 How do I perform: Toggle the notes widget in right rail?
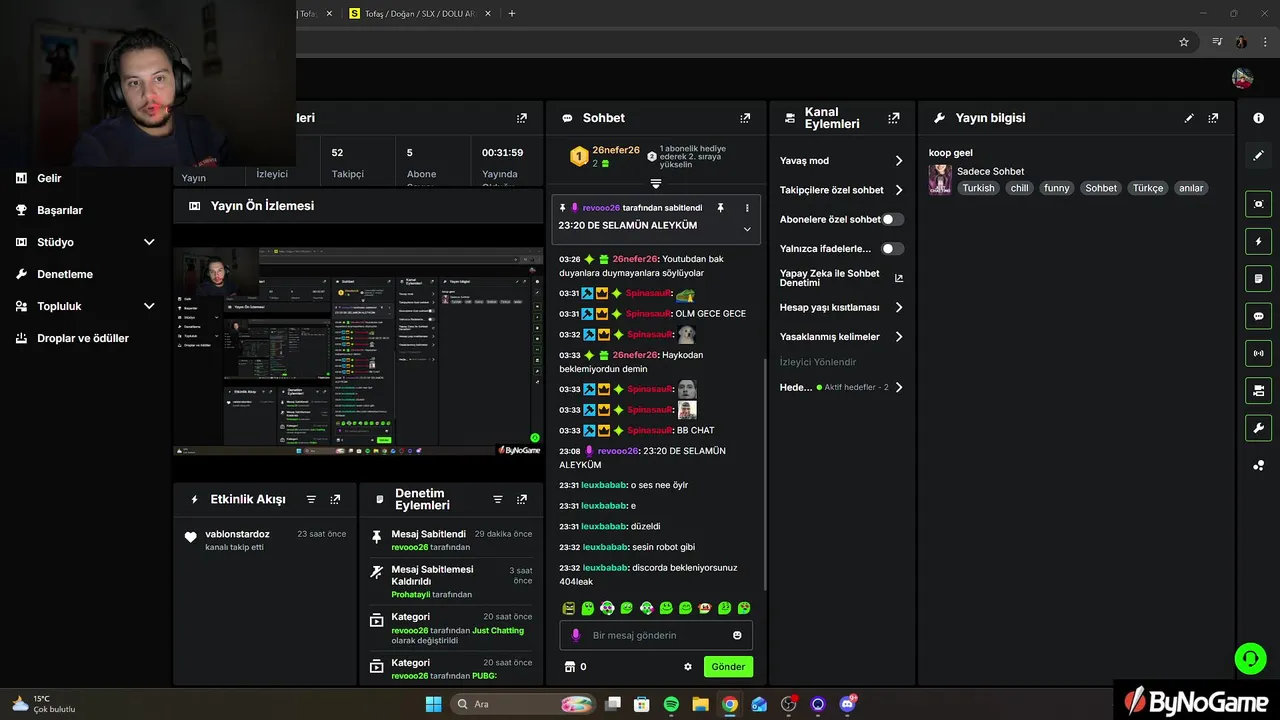click(x=1258, y=278)
